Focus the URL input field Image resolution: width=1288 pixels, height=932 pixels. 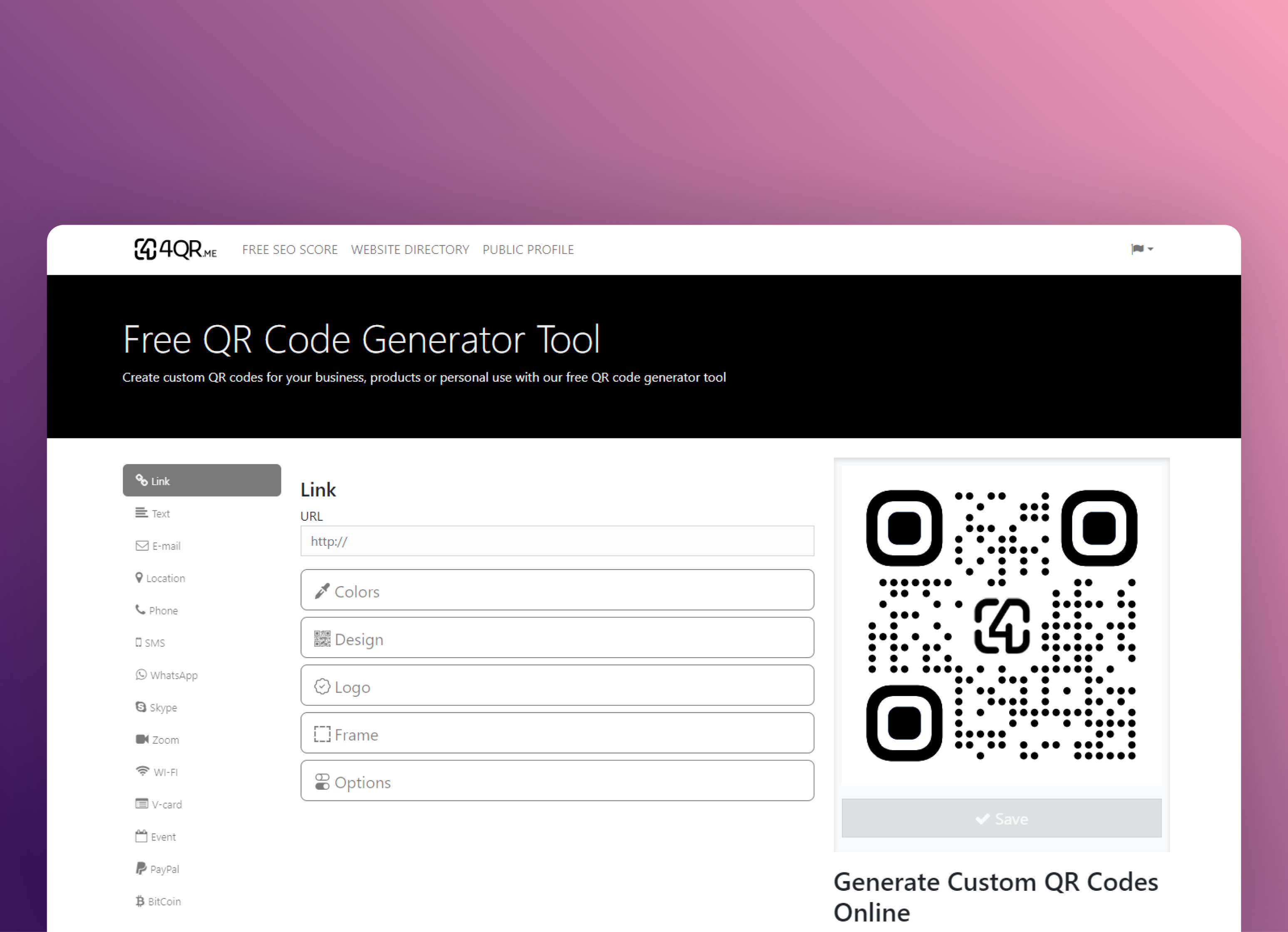557,541
